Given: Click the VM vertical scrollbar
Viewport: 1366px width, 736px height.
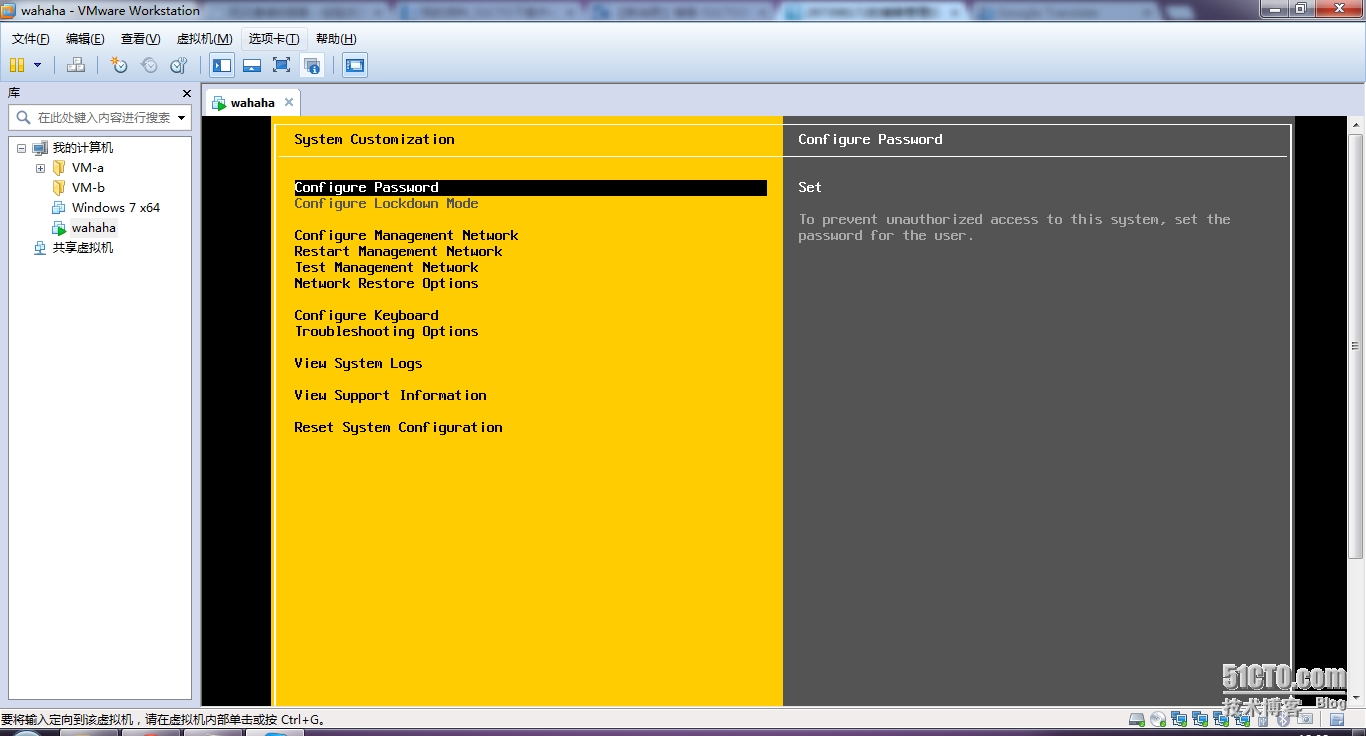Looking at the screenshot, I should 1356,345.
